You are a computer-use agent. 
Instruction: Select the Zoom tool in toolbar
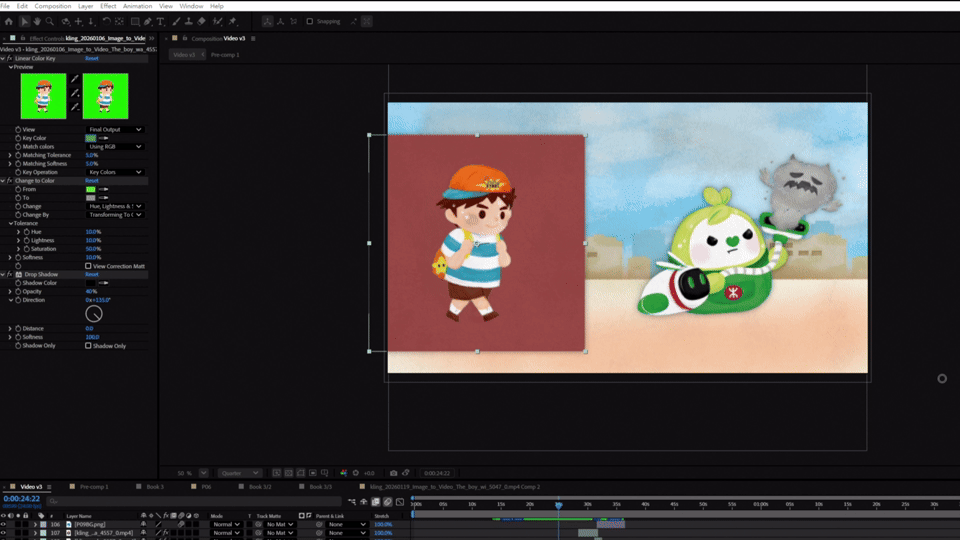tap(50, 21)
